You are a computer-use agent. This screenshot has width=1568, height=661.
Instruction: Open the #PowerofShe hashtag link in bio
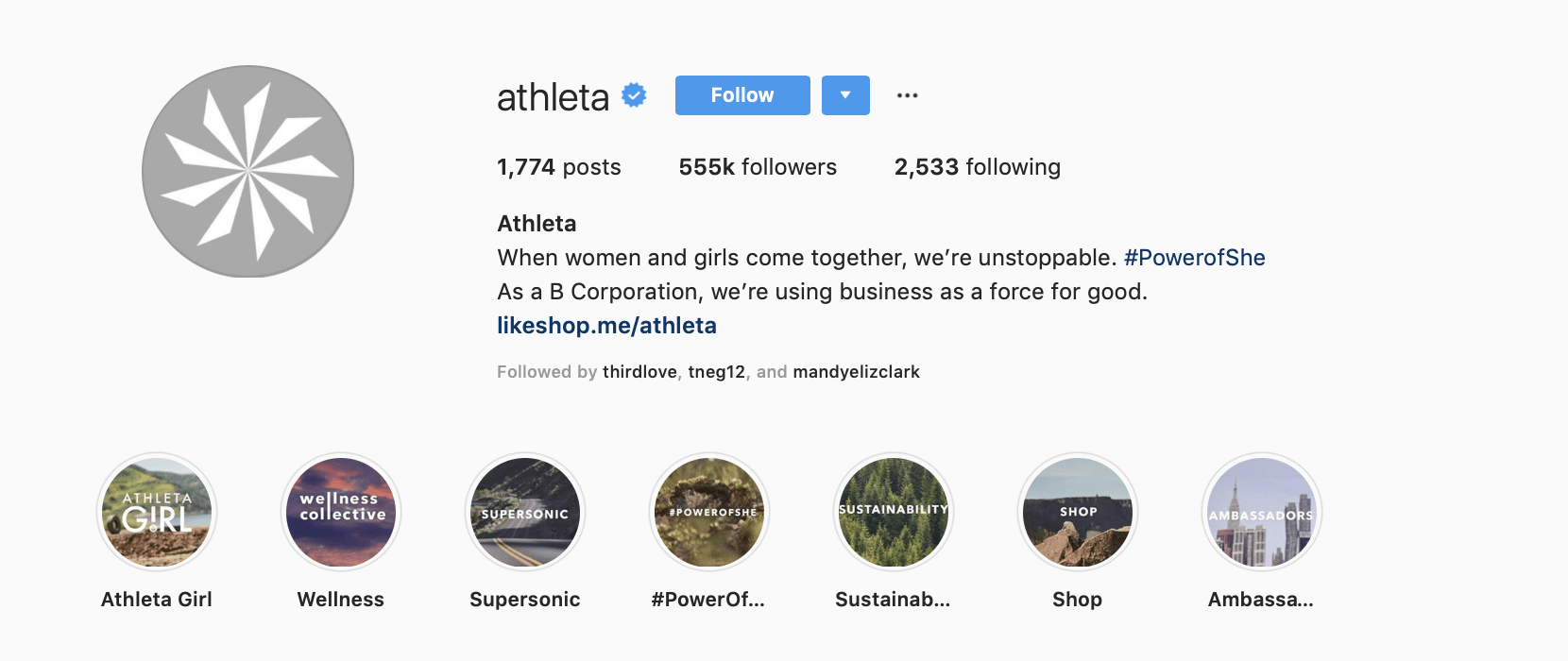[x=1195, y=258]
